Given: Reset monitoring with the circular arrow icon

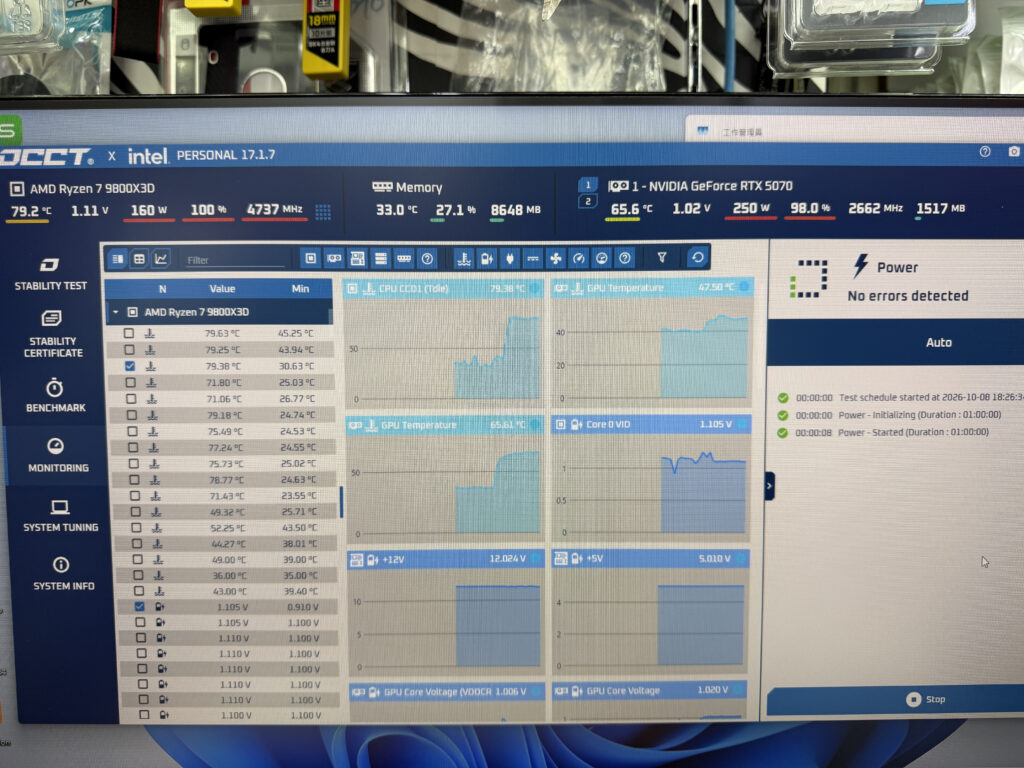Looking at the screenshot, I should [x=697, y=257].
